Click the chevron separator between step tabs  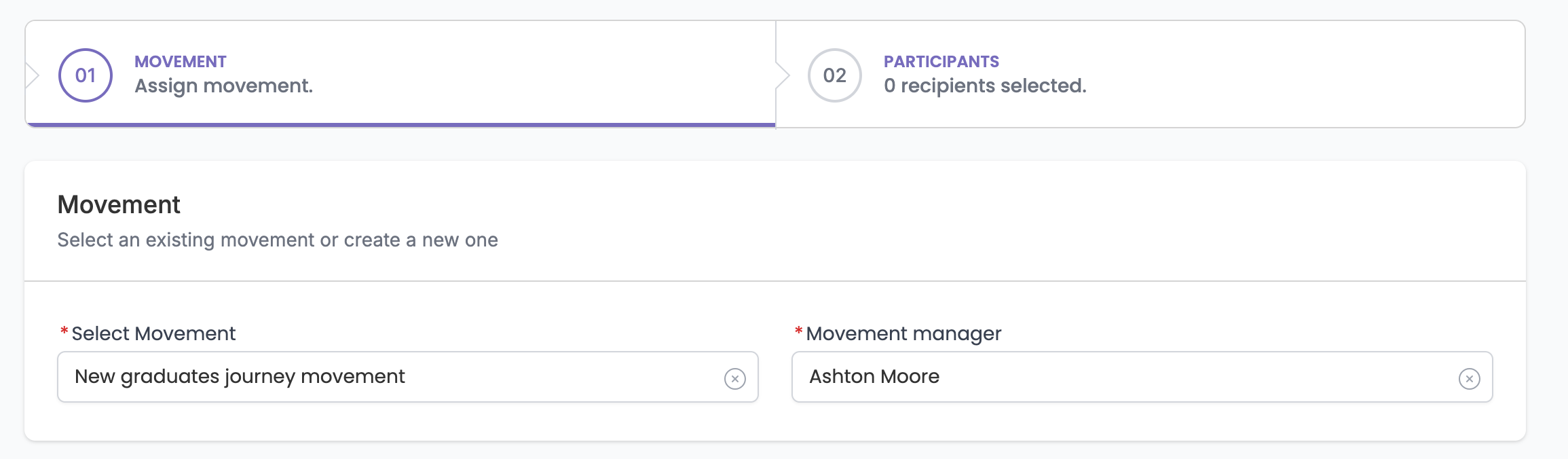click(783, 75)
